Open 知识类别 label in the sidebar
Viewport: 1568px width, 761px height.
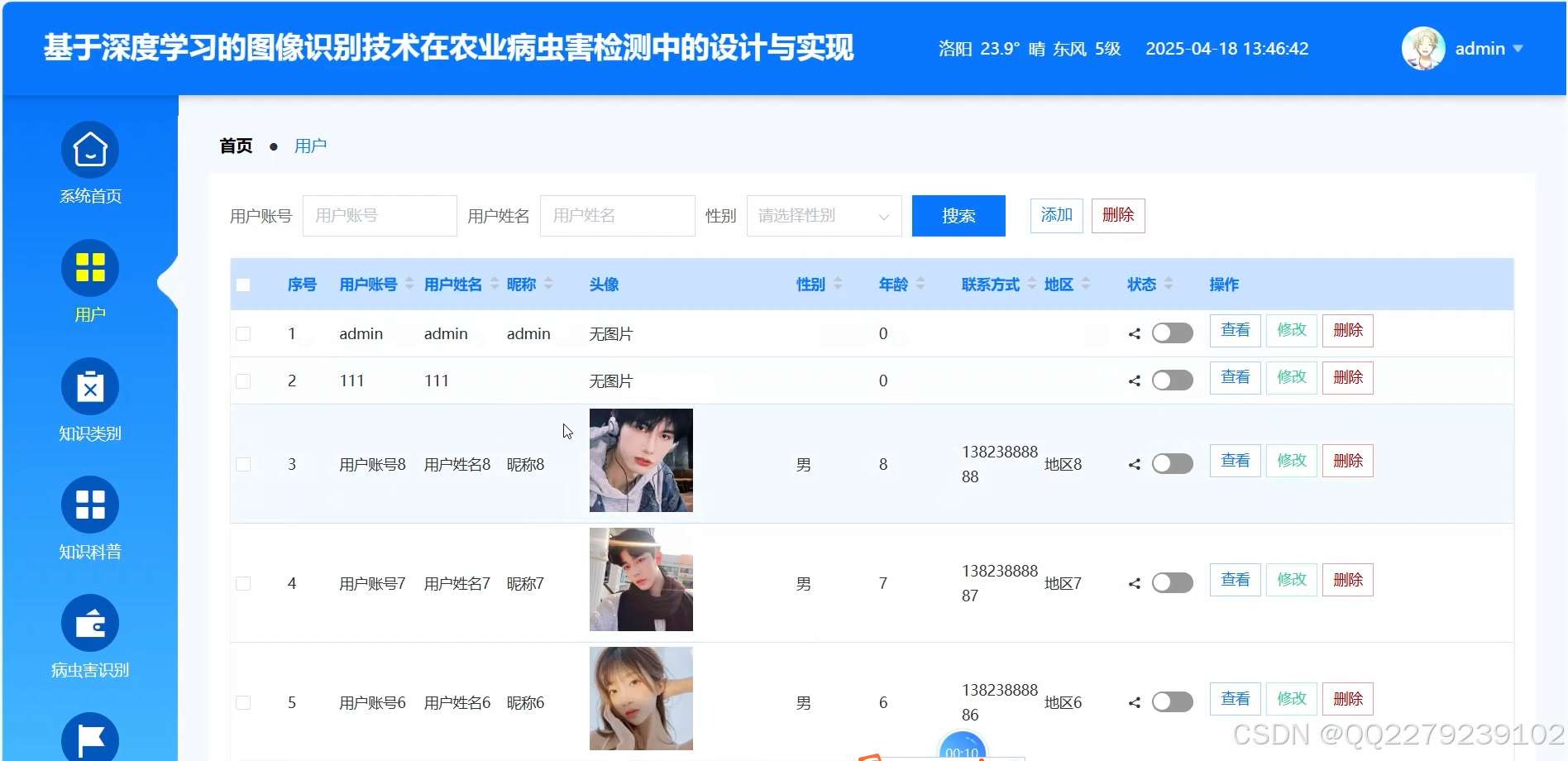click(x=90, y=433)
